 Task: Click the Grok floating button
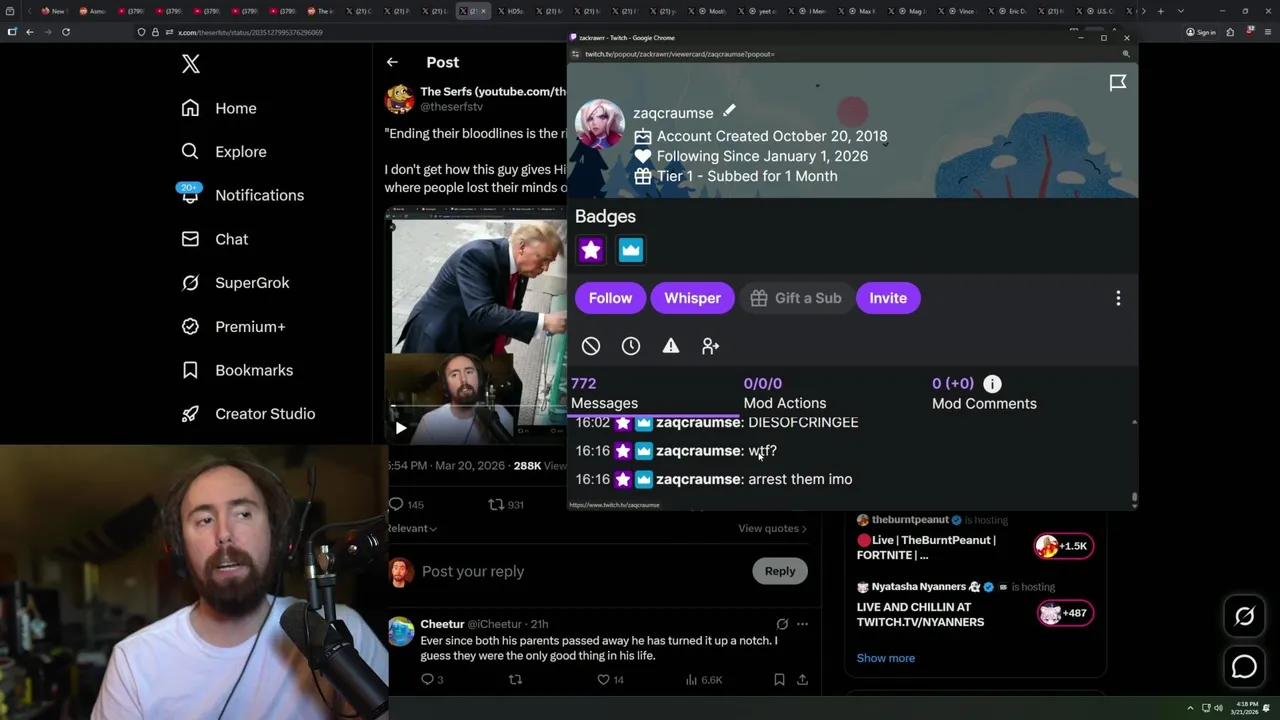(x=1244, y=617)
